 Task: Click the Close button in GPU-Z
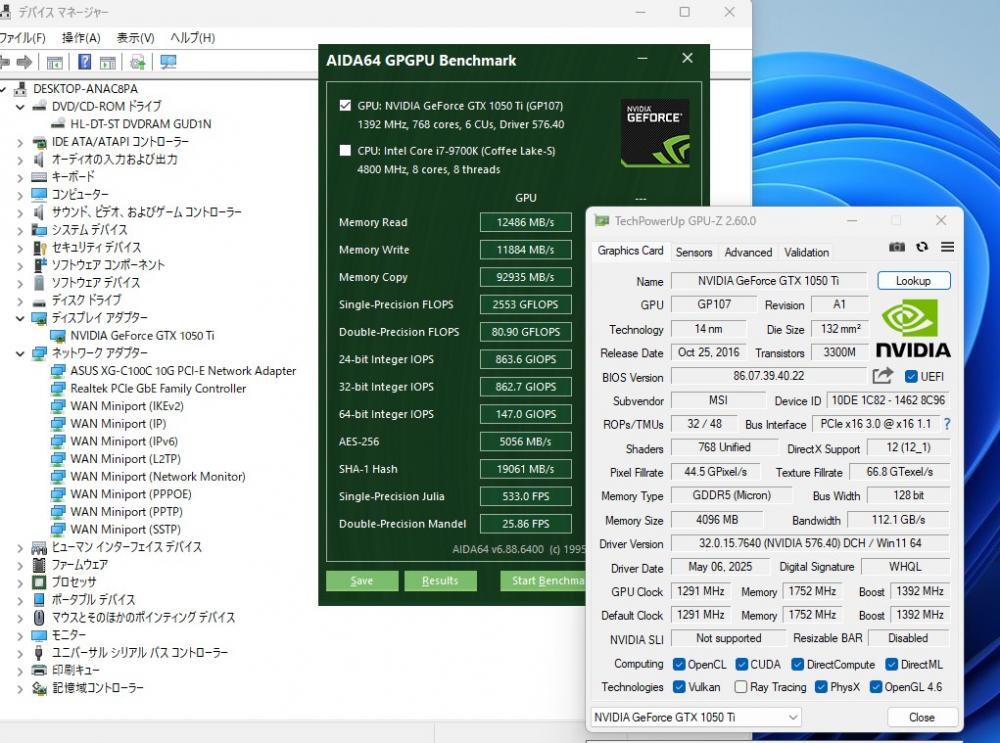point(922,717)
